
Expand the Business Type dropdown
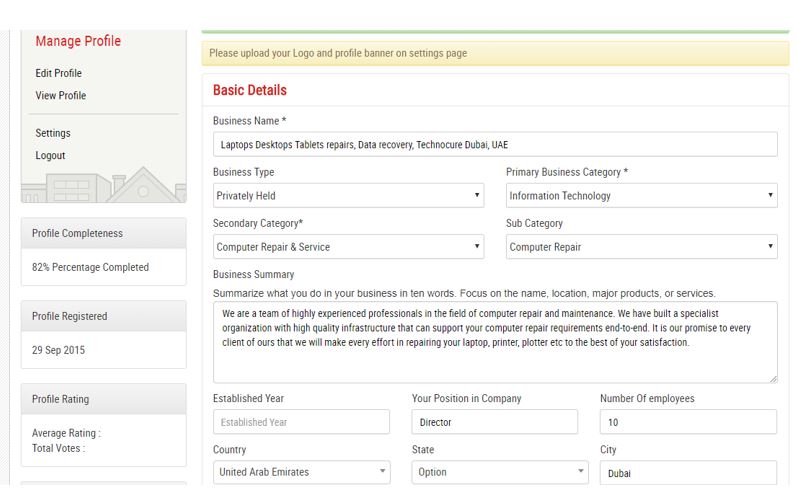pos(348,196)
